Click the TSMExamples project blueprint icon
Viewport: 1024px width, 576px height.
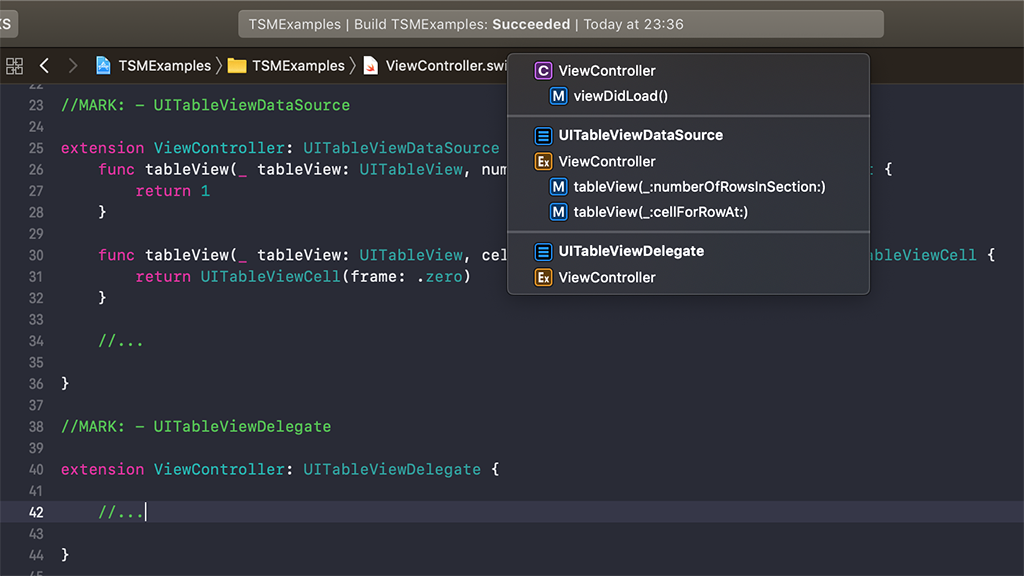(x=103, y=66)
